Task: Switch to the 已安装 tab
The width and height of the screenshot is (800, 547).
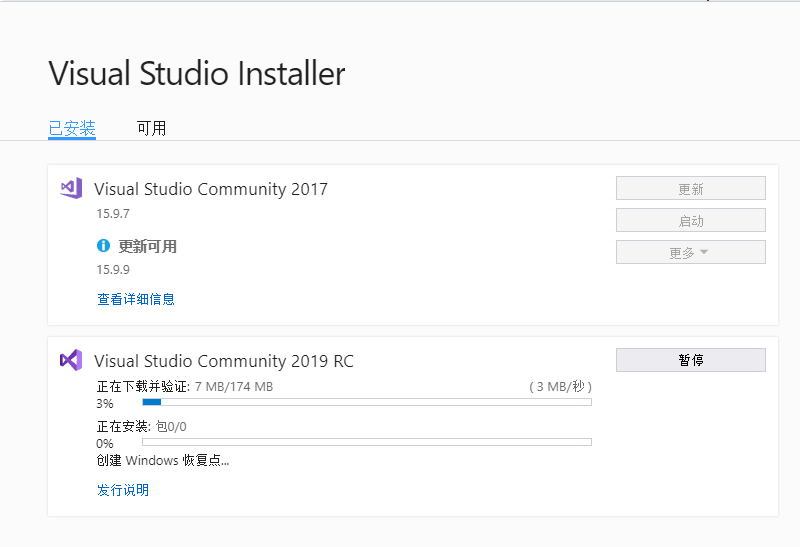Action: click(x=72, y=128)
